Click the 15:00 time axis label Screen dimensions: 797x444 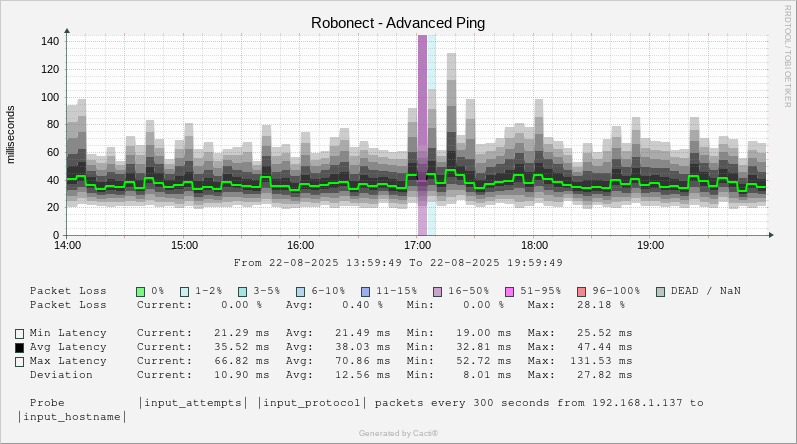click(x=185, y=245)
